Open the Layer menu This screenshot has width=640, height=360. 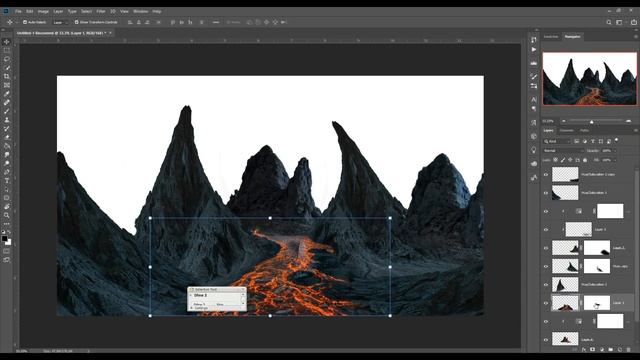pos(58,11)
